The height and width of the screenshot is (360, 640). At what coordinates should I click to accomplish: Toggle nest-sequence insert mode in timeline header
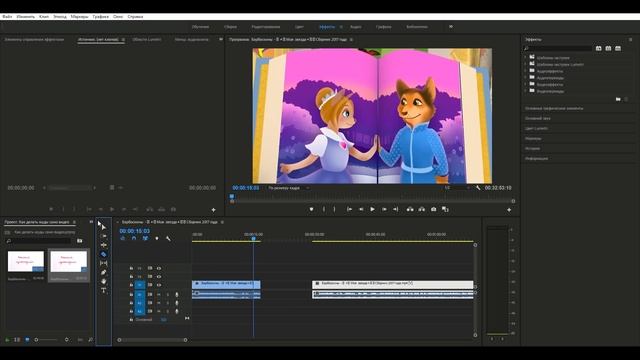coord(122,238)
